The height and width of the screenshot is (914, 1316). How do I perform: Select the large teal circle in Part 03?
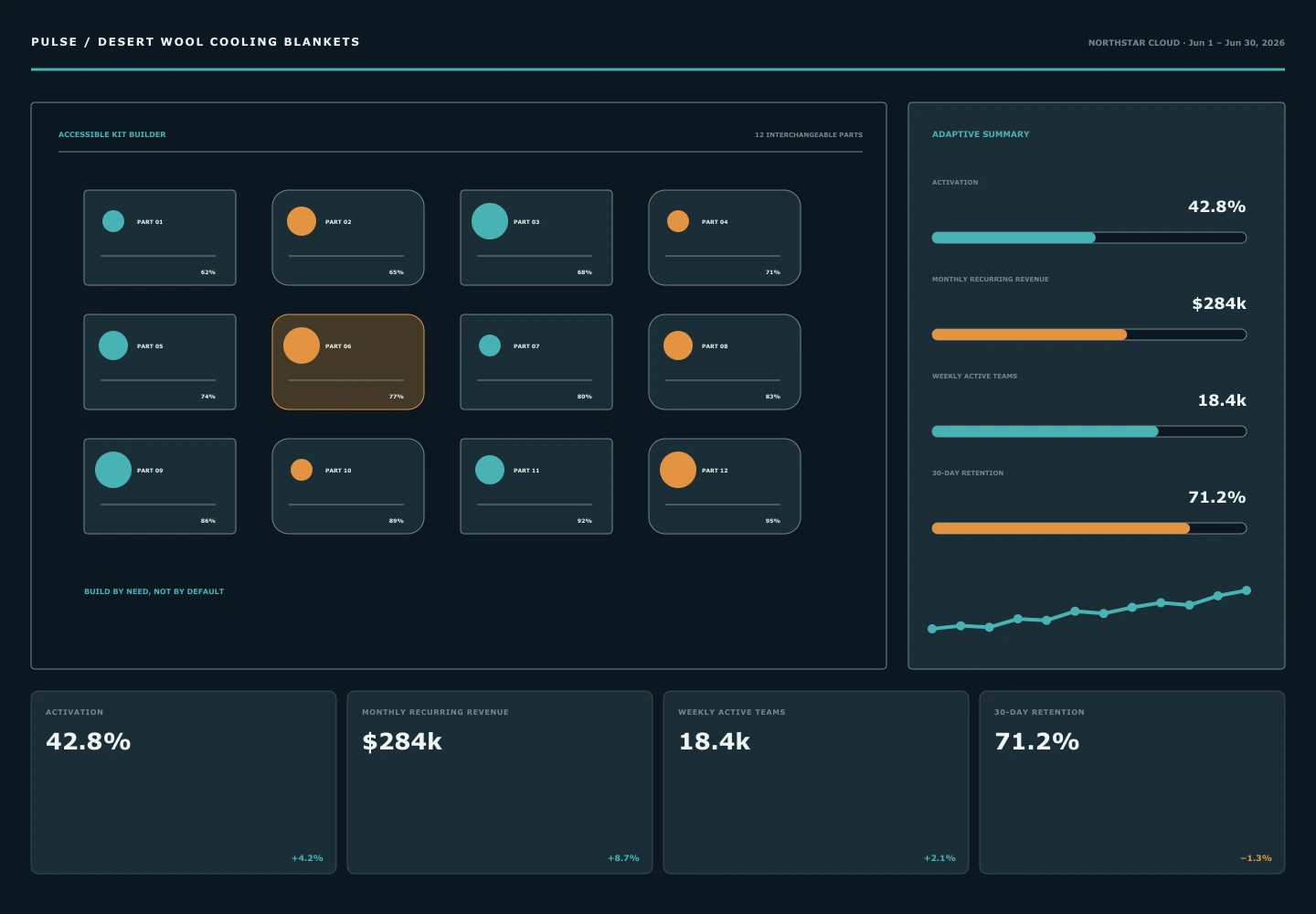pyautogui.click(x=490, y=221)
